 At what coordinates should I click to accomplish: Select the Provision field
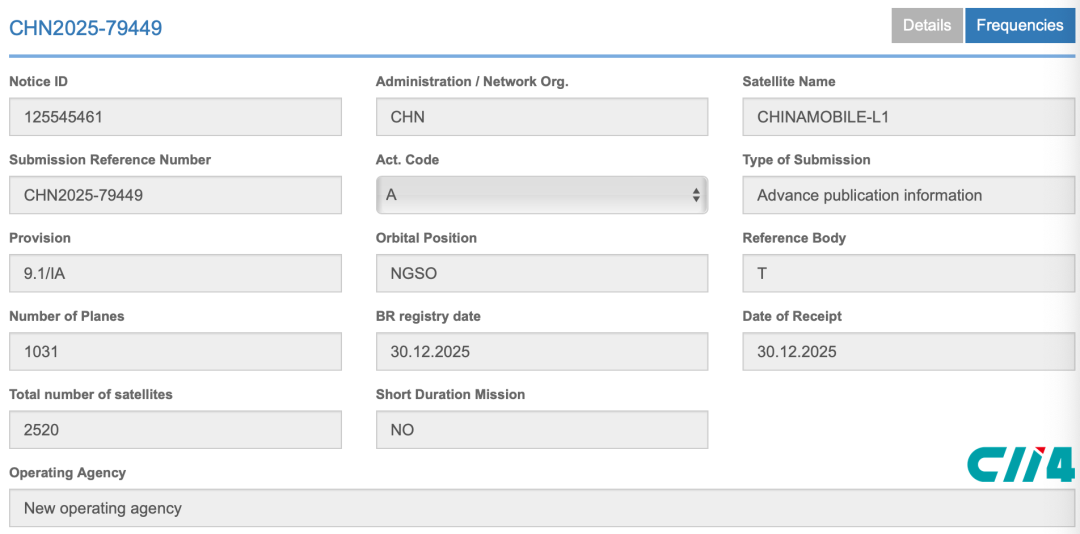pos(175,273)
